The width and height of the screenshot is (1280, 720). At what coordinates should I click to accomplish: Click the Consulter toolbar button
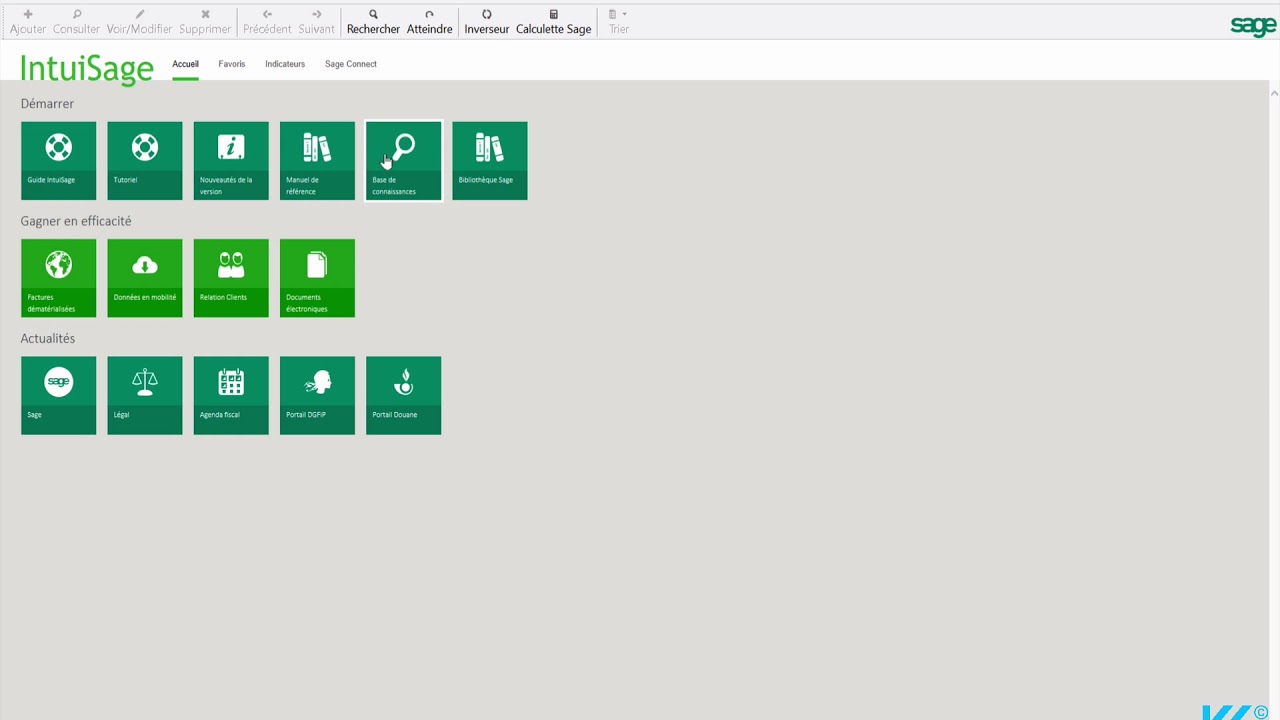(77, 22)
